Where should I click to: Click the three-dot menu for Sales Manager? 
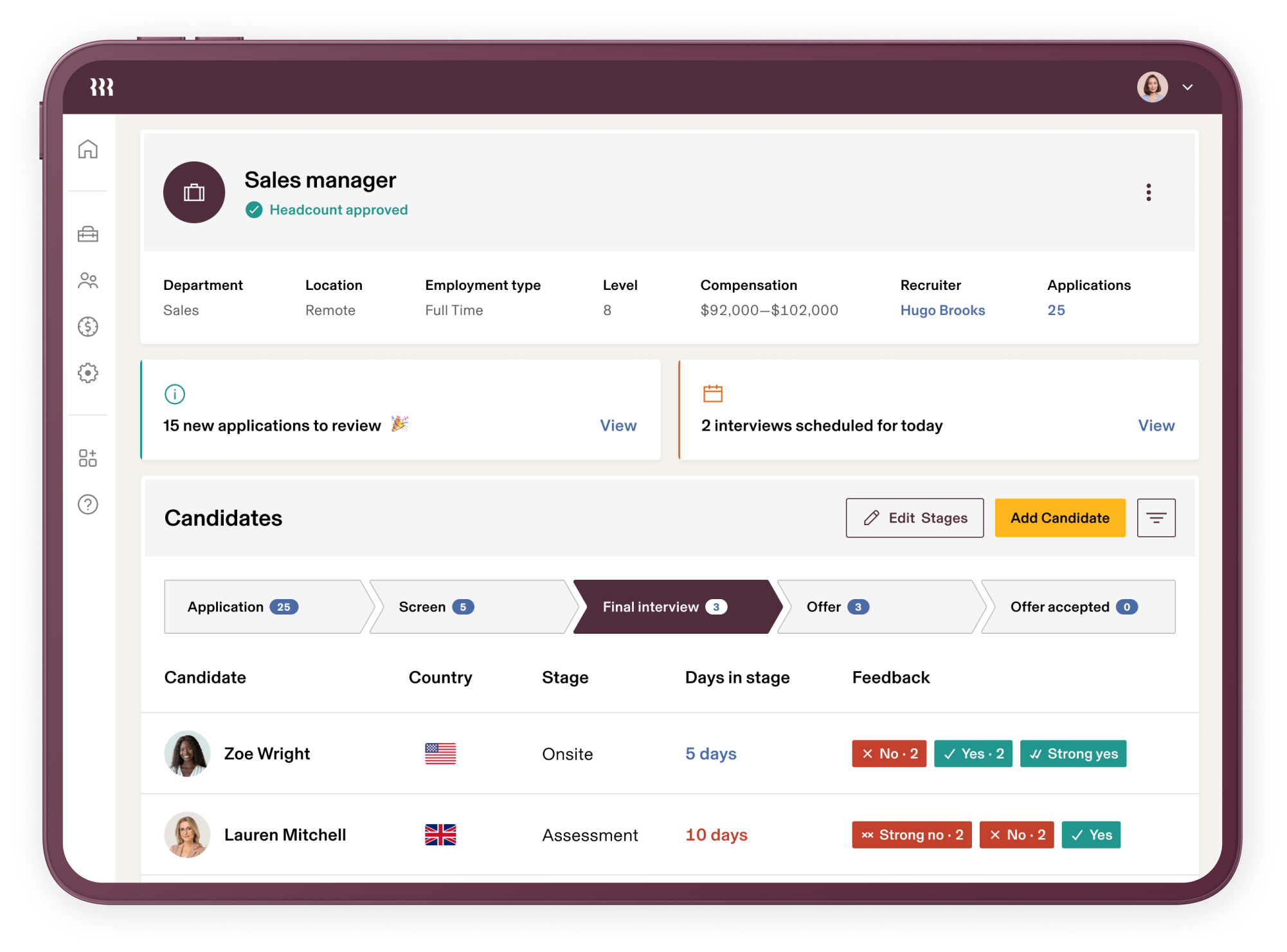1148,192
